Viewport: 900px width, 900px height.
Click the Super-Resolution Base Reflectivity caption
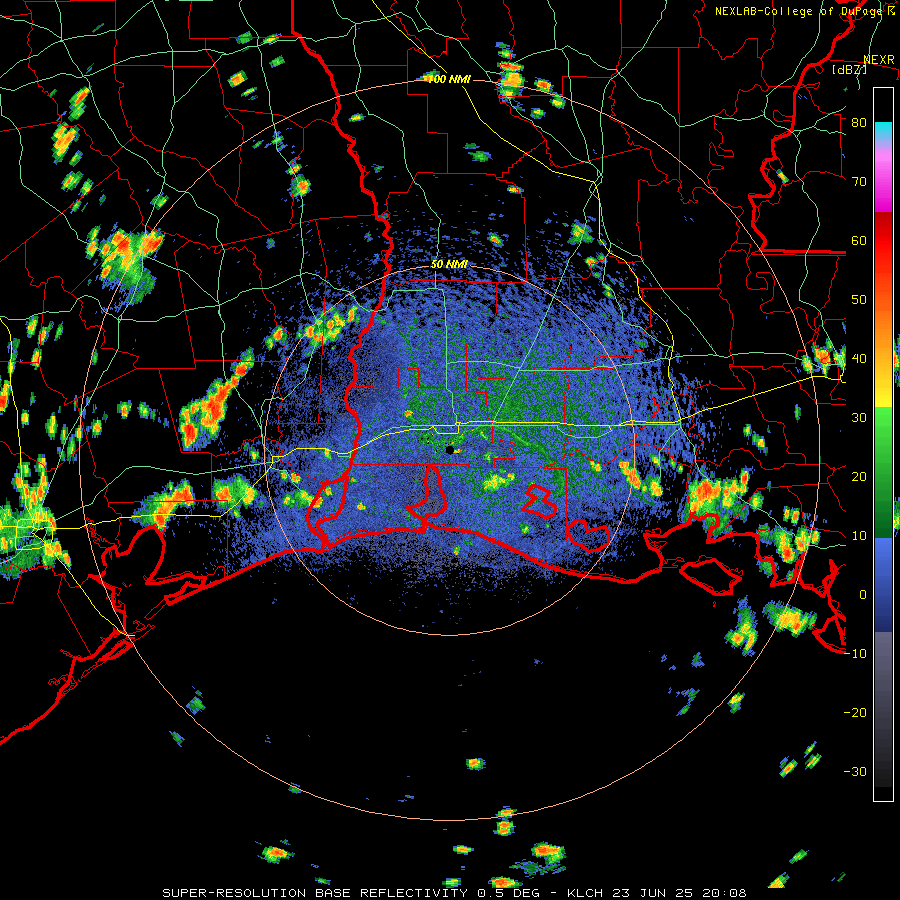pyautogui.click(x=455, y=893)
